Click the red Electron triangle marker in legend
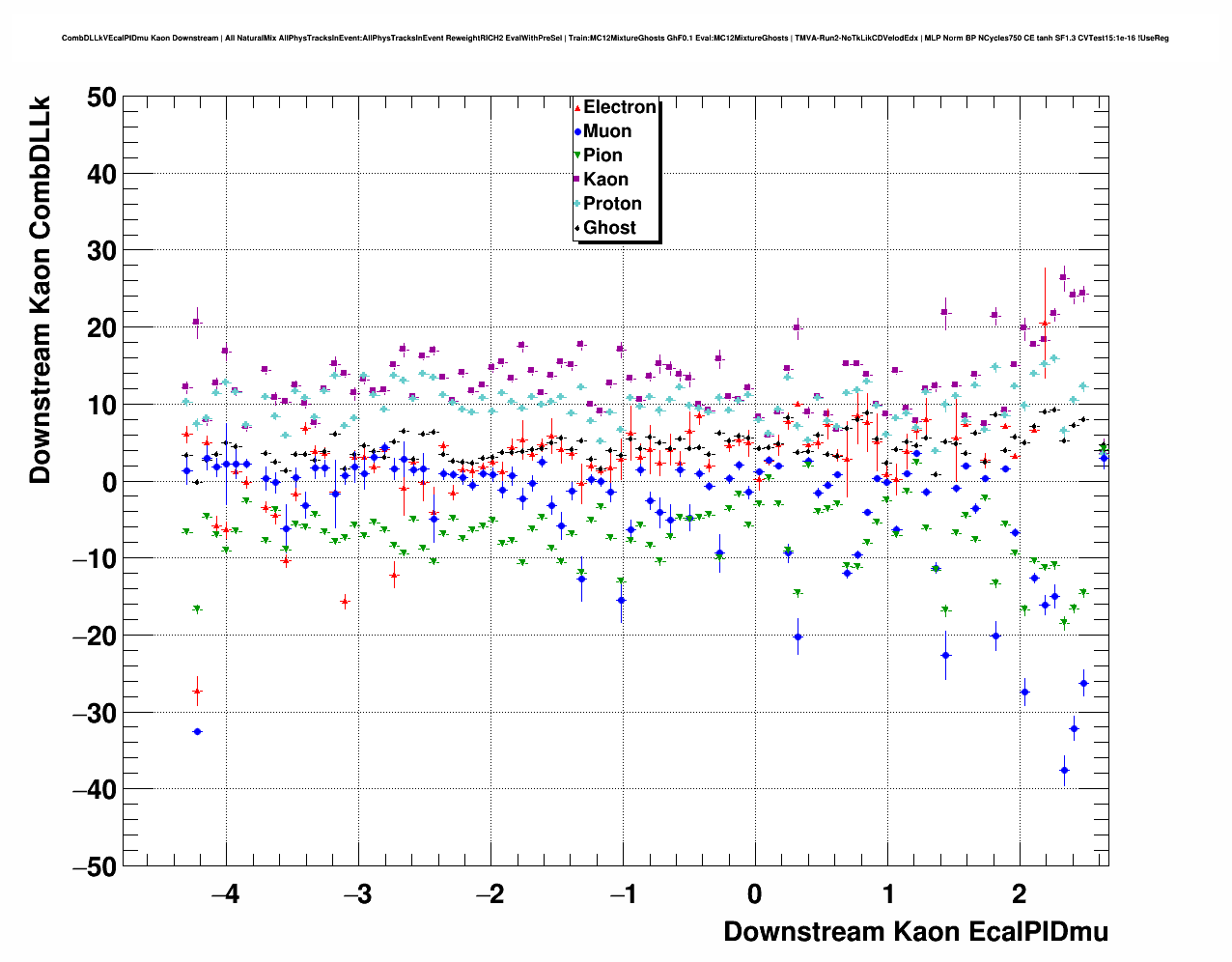This screenshot has height=962, width=1232. tap(578, 107)
